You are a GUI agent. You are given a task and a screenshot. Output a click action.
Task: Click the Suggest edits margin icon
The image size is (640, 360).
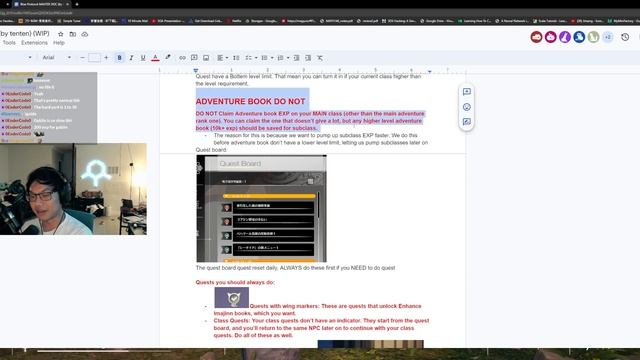pyautogui.click(x=467, y=122)
